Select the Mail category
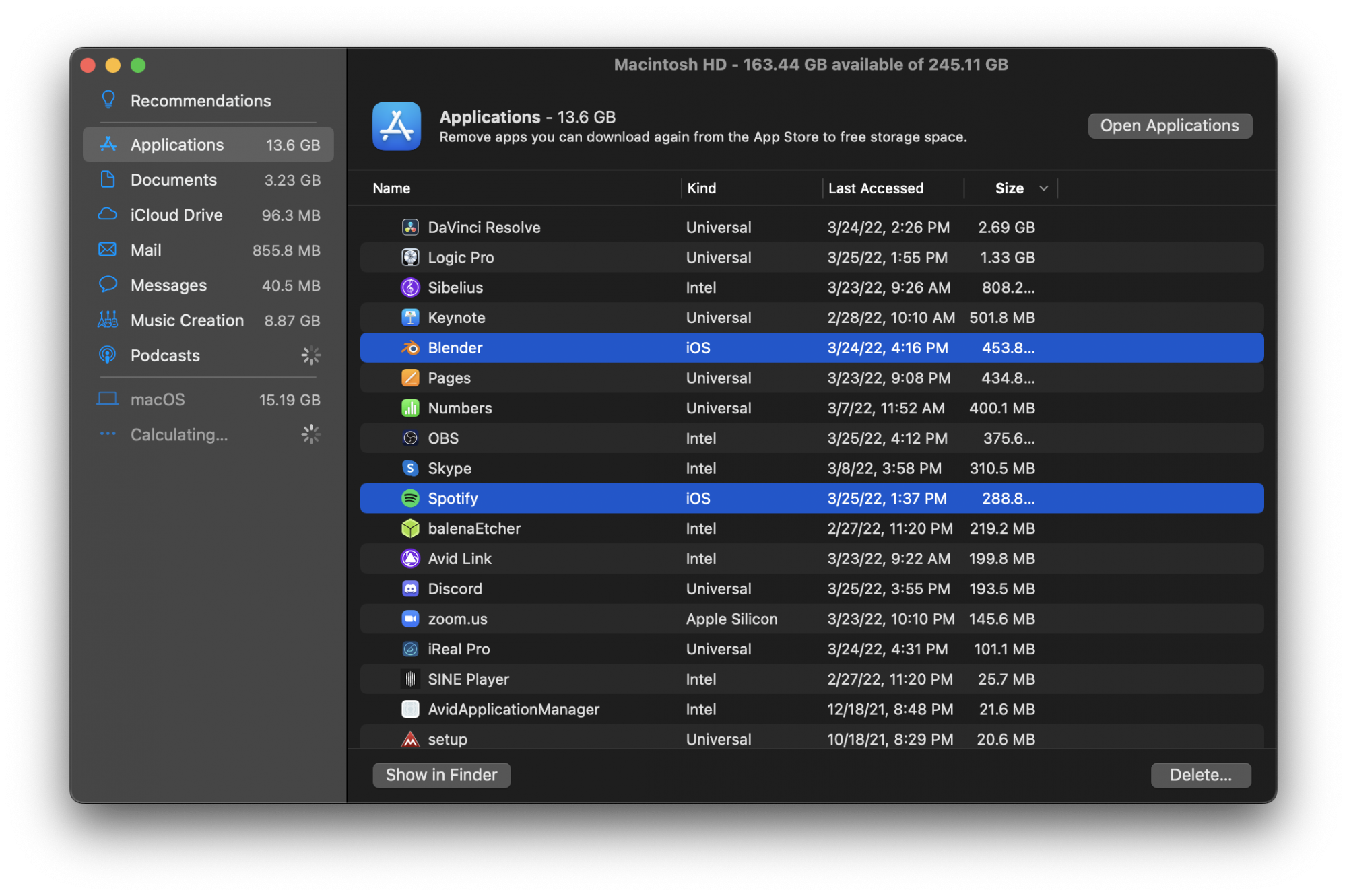 (x=208, y=250)
